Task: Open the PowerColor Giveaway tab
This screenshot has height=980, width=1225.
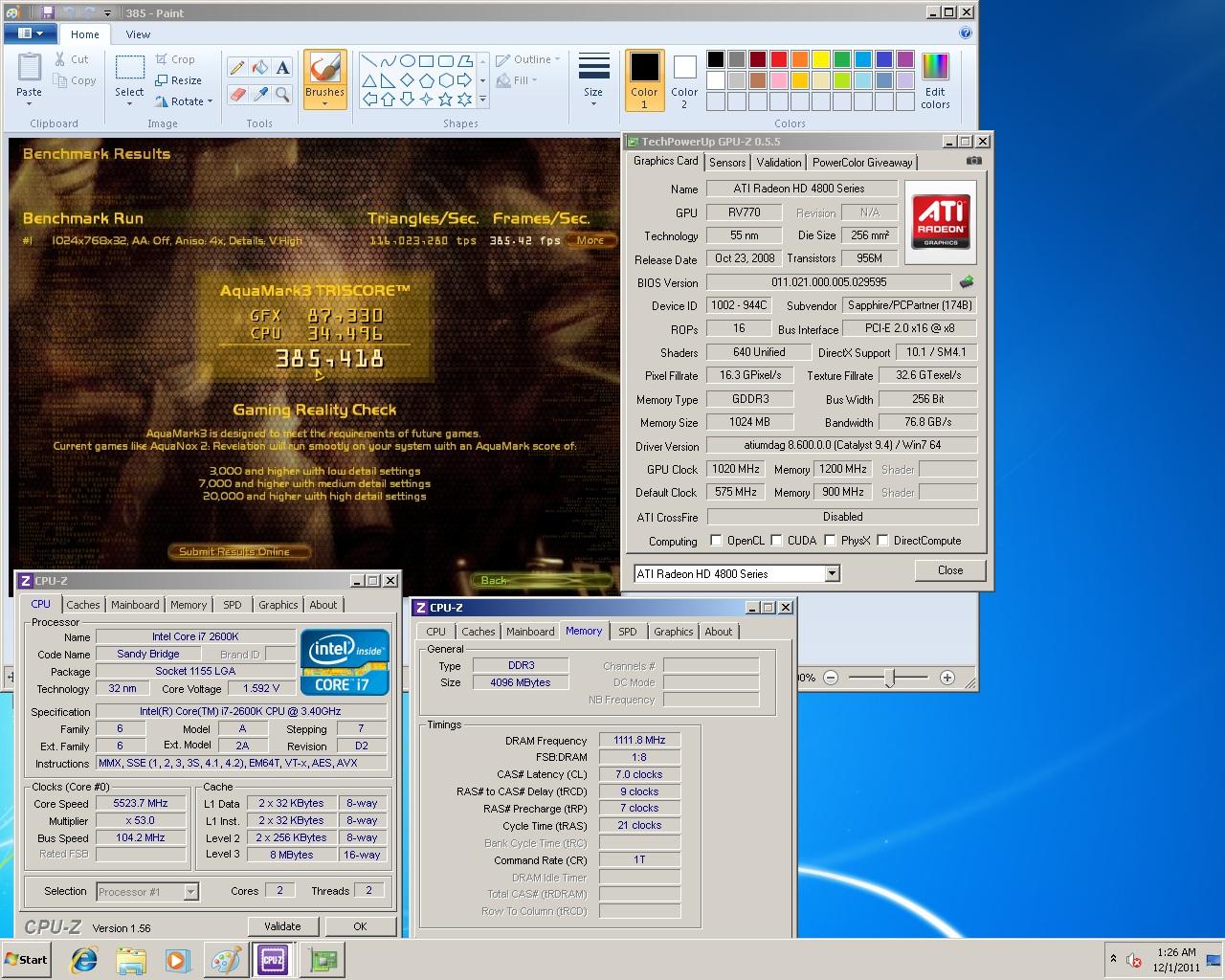Action: point(862,163)
